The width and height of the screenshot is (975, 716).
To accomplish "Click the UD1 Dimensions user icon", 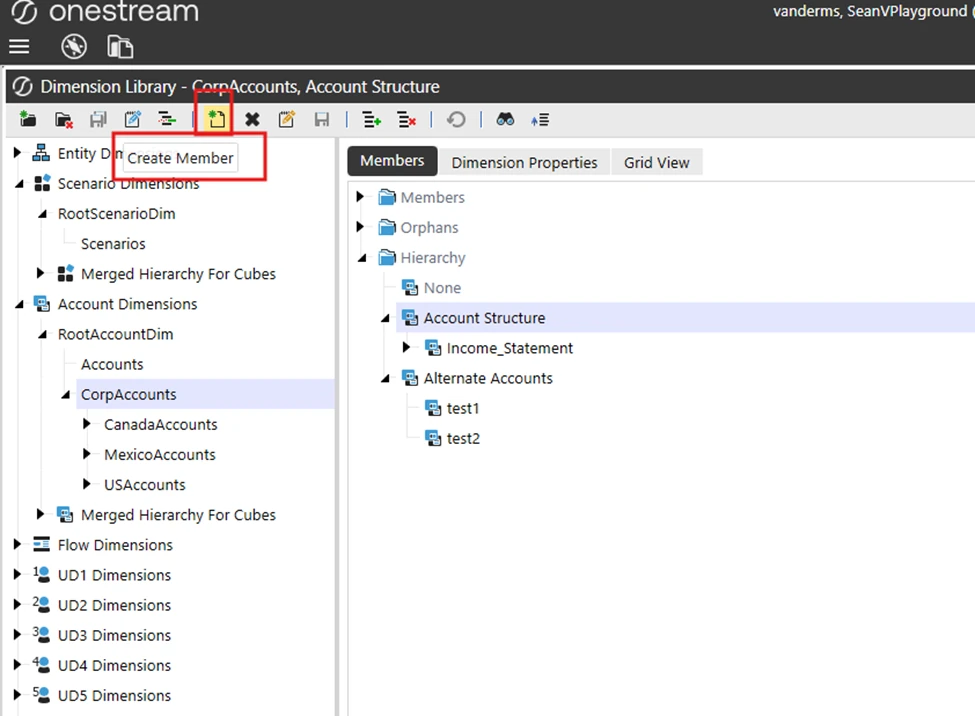I will pos(42,574).
